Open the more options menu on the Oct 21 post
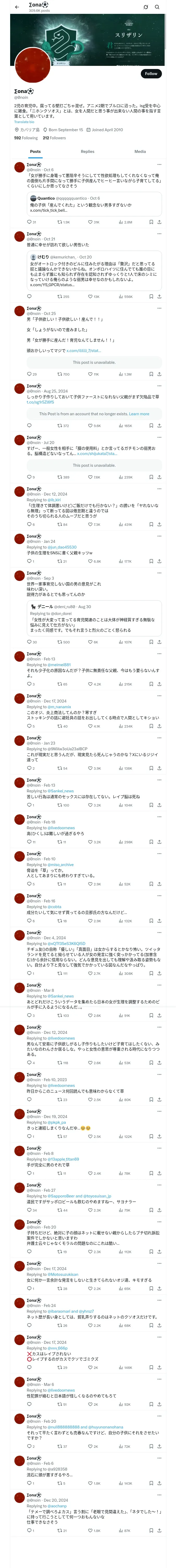 coord(159,234)
